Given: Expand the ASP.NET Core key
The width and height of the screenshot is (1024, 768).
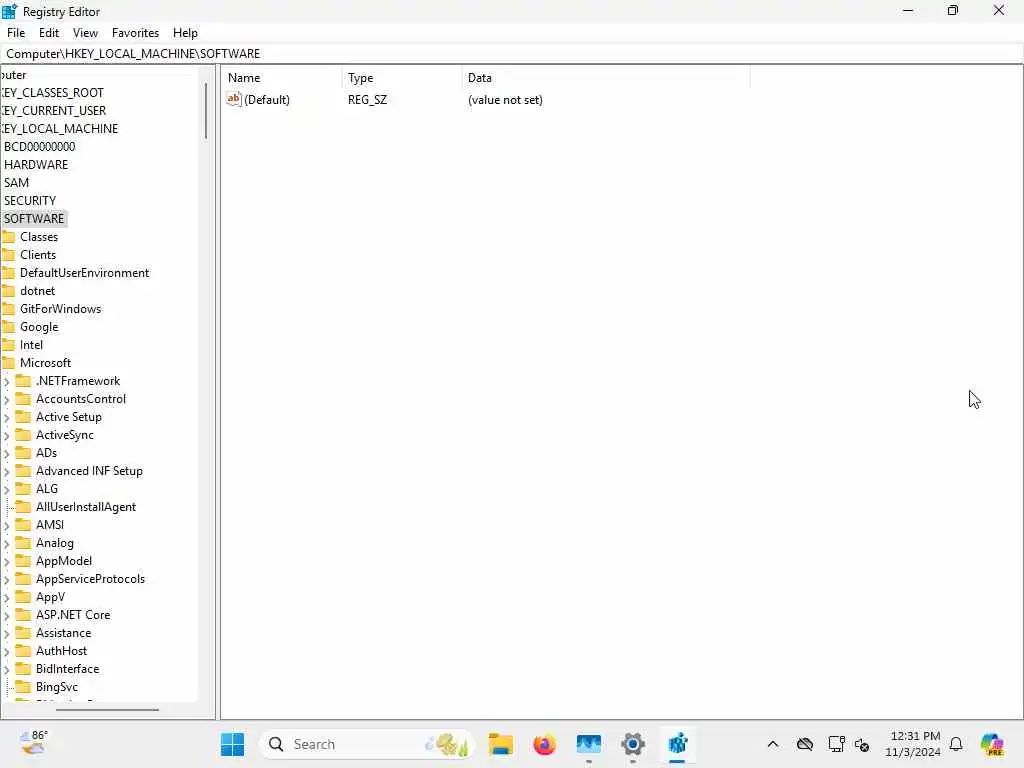Looking at the screenshot, I should point(7,615).
